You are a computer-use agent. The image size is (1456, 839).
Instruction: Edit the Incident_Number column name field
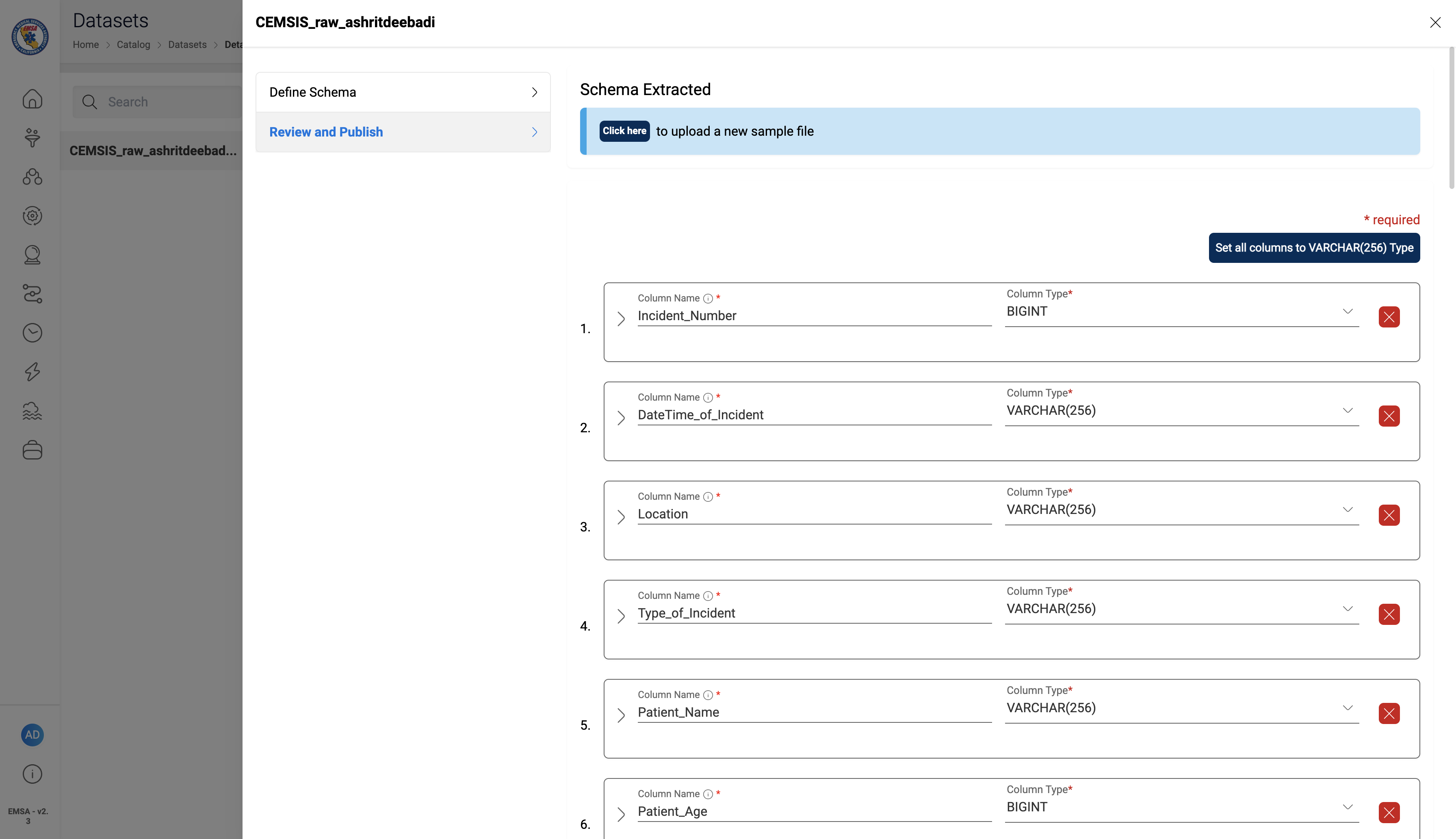[814, 317]
